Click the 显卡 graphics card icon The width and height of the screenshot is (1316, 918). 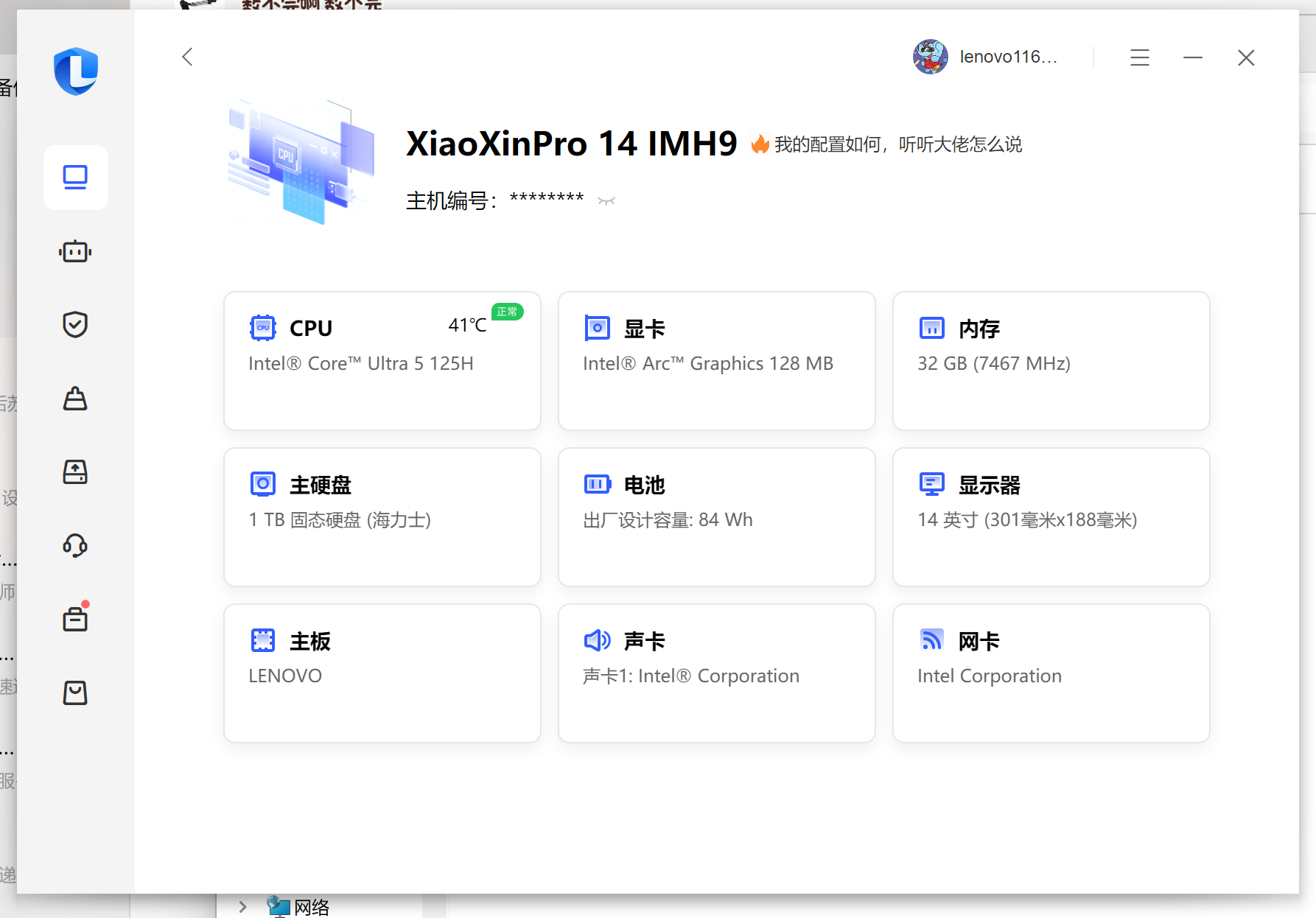pyautogui.click(x=597, y=328)
